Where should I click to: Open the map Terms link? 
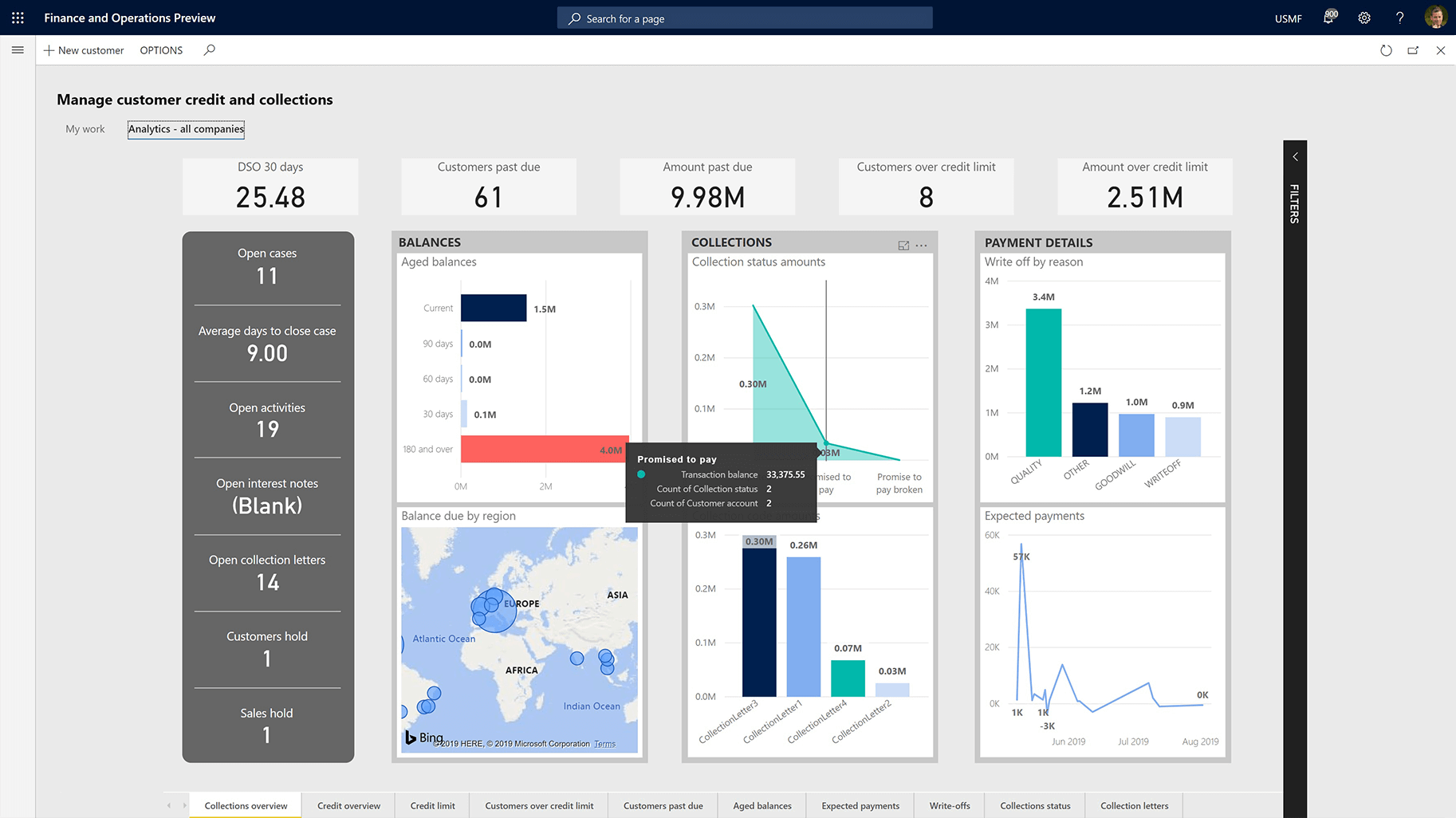coord(604,744)
